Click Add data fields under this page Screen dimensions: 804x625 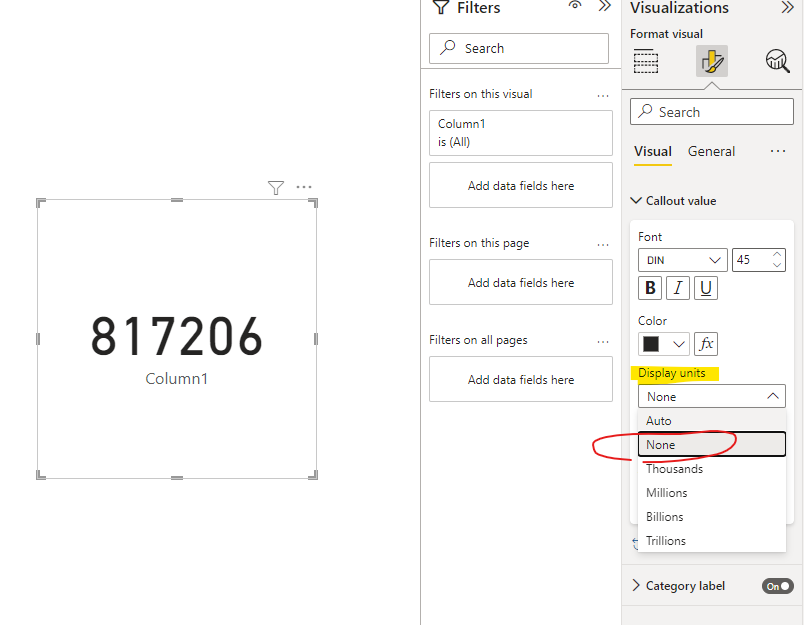coord(521,283)
